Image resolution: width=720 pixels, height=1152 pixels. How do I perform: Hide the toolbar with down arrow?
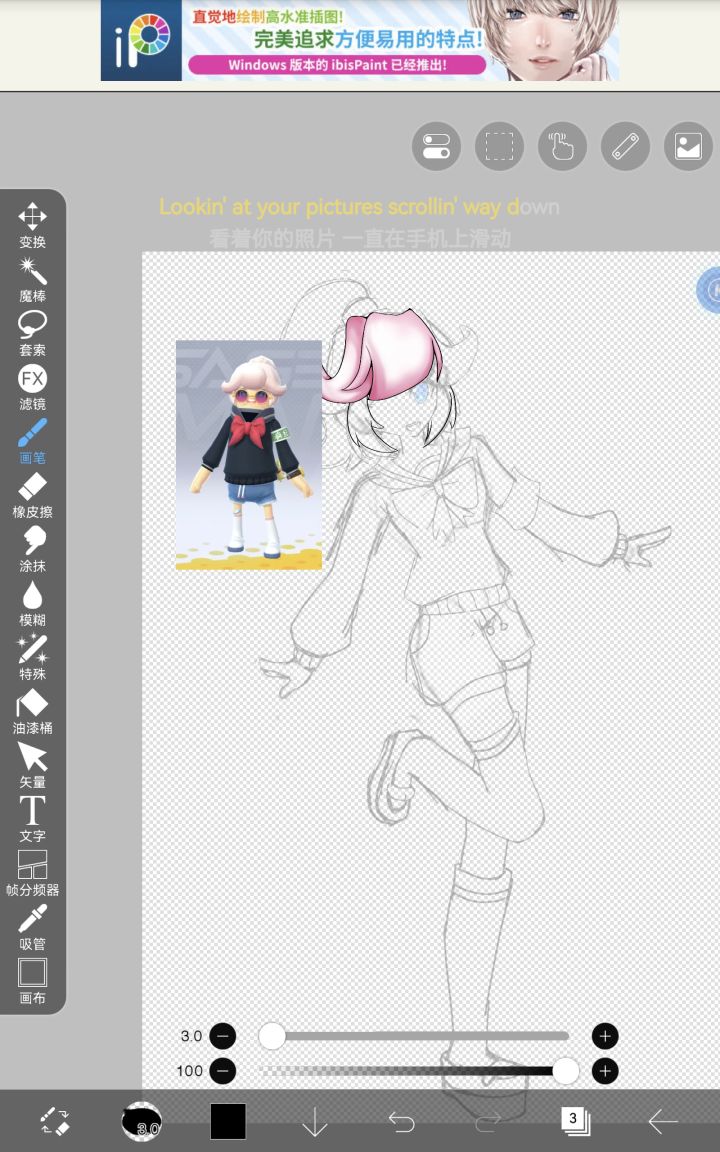pyautogui.click(x=314, y=1121)
